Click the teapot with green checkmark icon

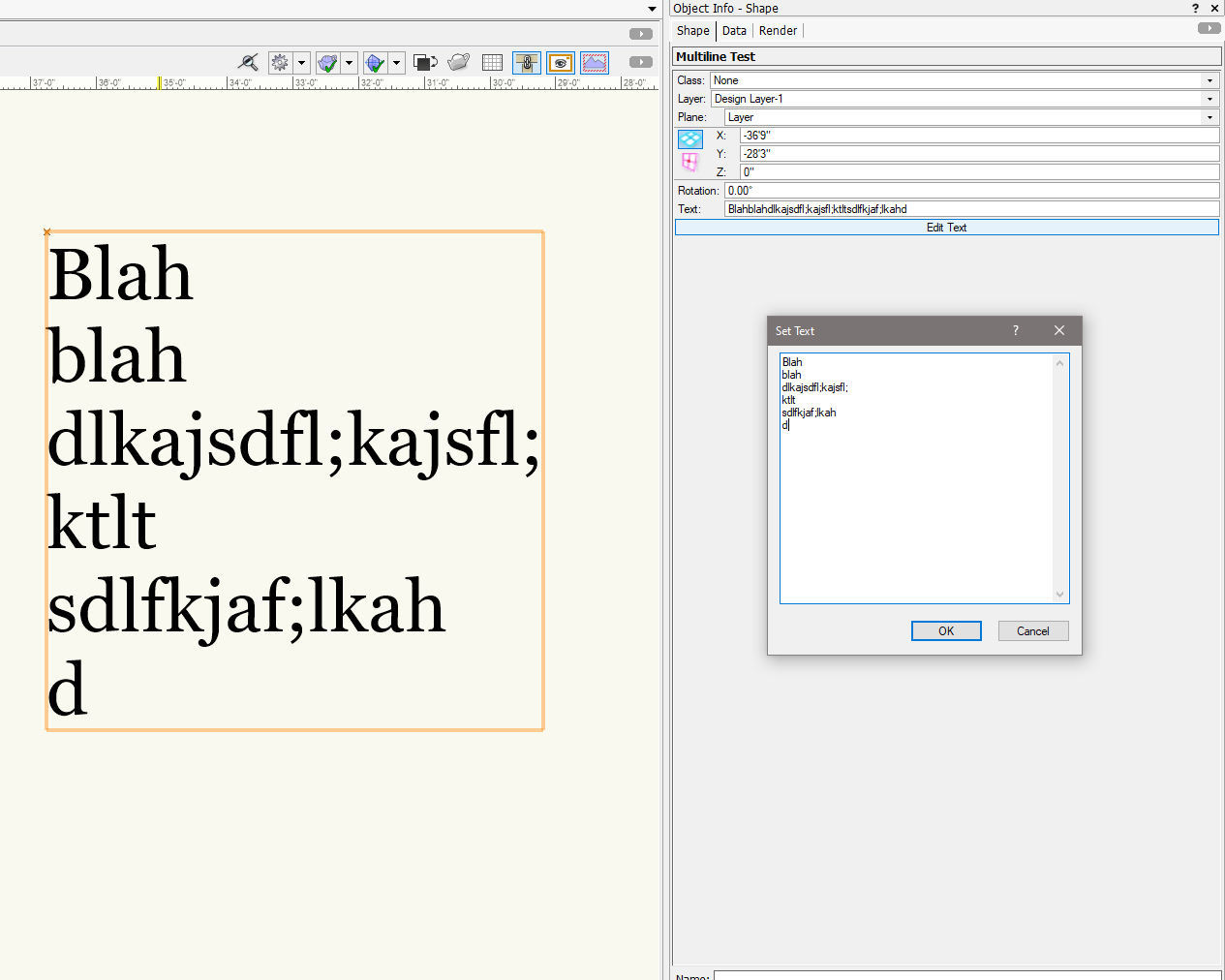point(327,63)
